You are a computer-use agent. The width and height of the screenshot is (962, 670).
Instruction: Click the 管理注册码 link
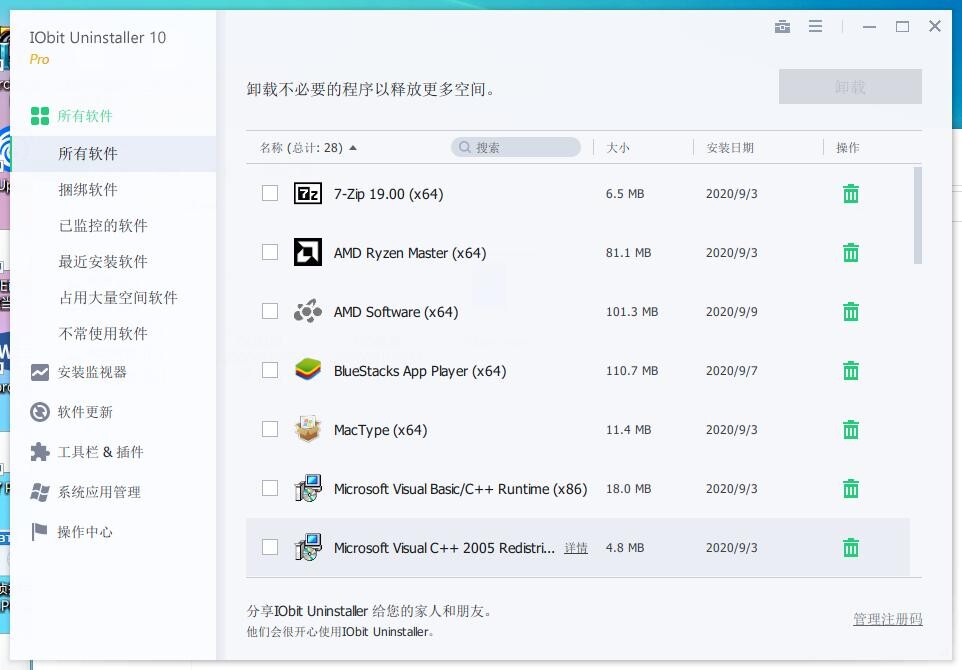pyautogui.click(x=887, y=620)
